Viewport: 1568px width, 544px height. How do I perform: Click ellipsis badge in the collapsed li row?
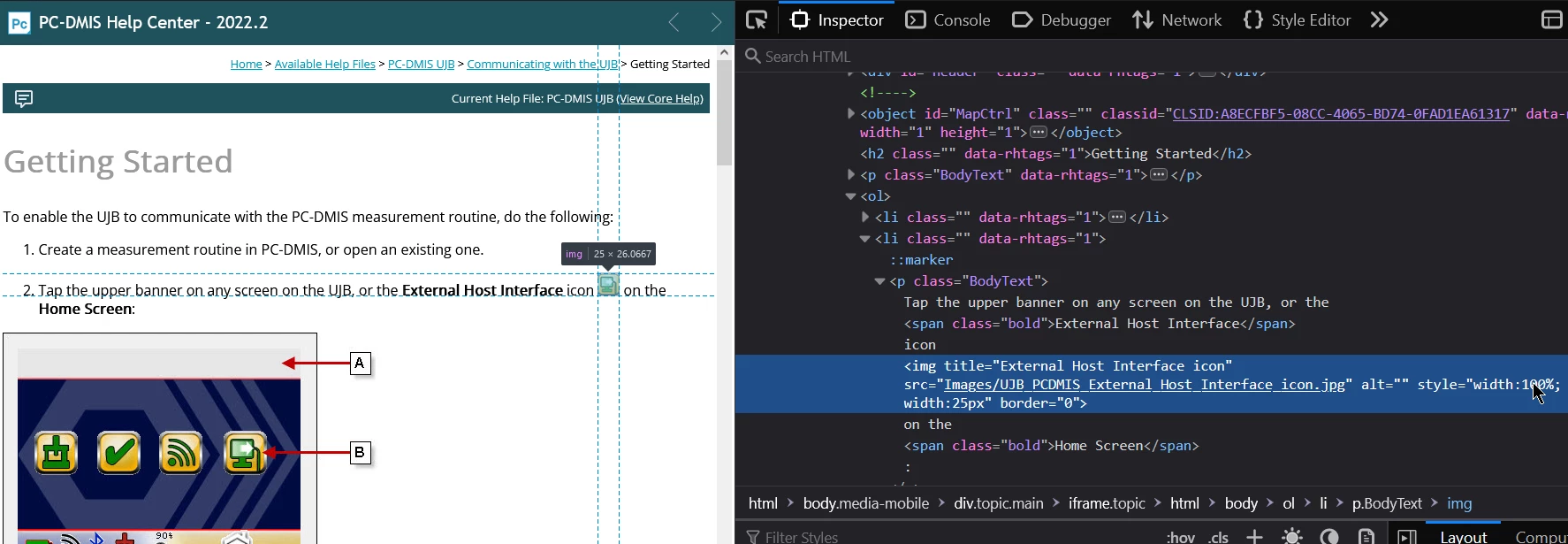(1117, 217)
